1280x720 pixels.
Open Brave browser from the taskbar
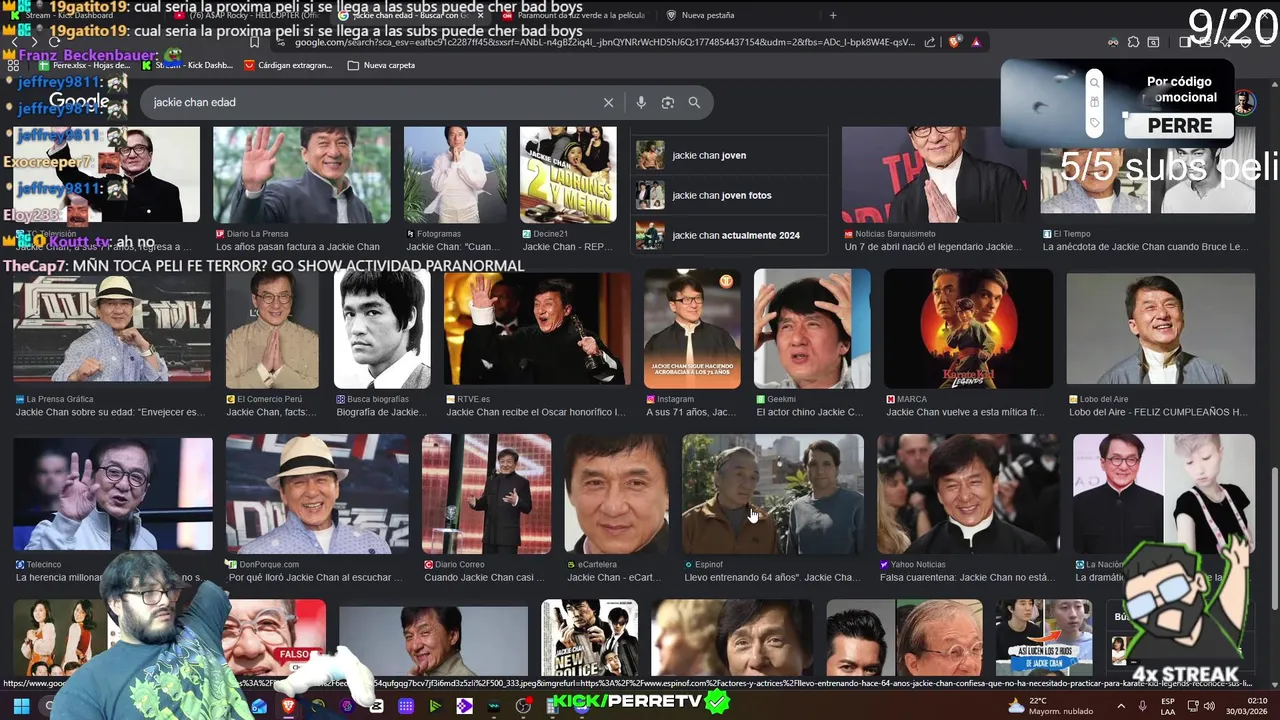pos(288,706)
